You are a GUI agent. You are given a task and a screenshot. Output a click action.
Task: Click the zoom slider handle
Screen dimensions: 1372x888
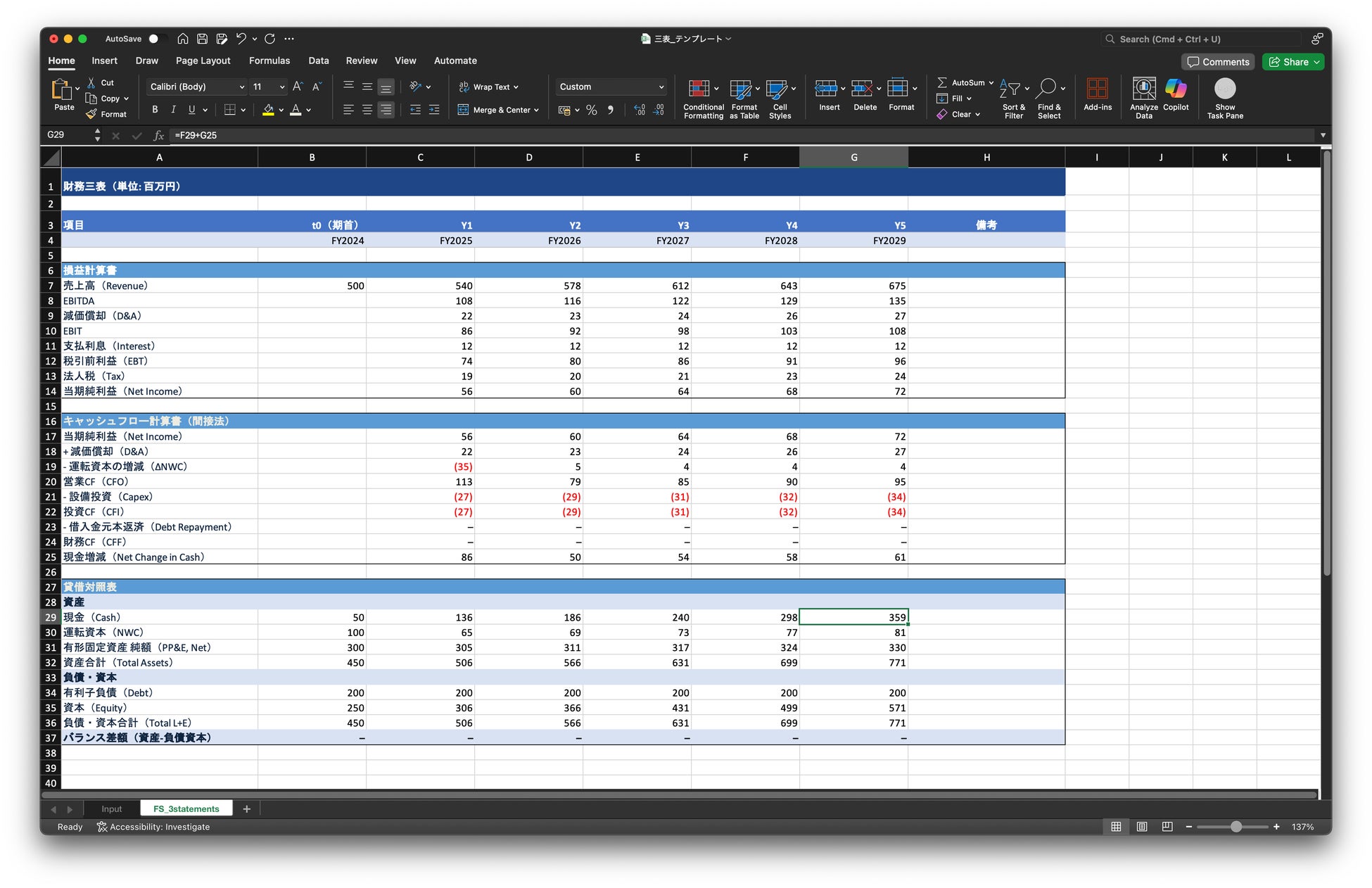point(1236,827)
